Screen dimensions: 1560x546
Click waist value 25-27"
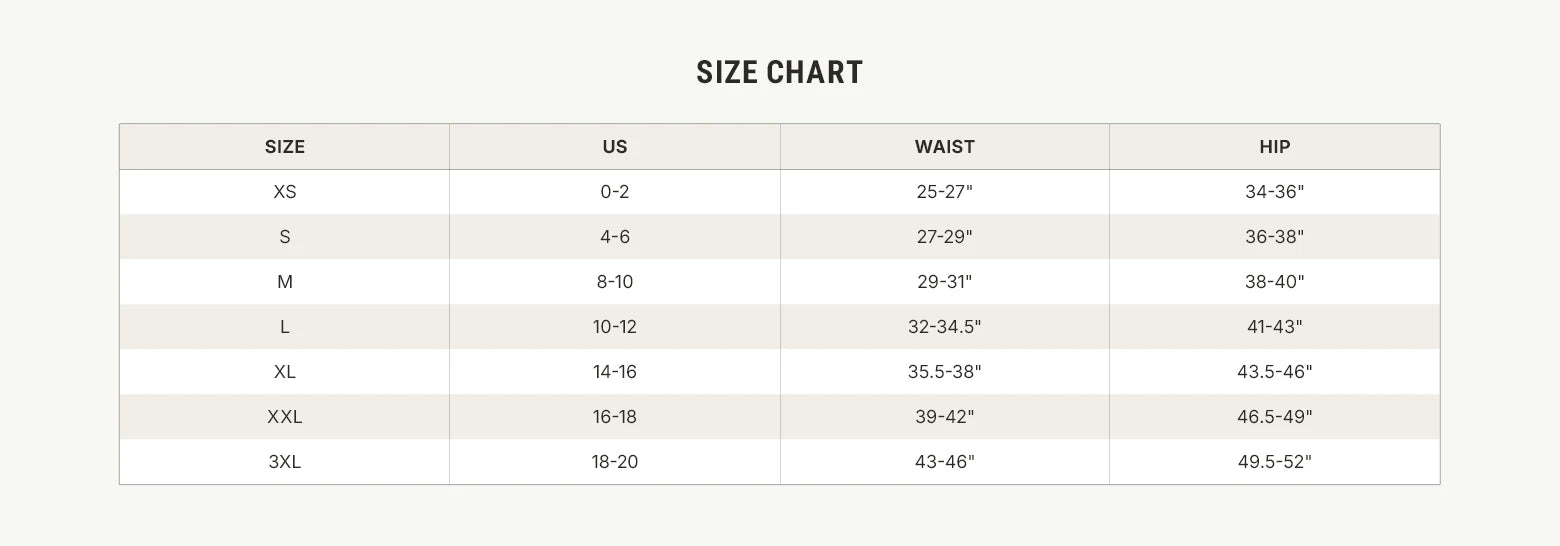(x=944, y=192)
